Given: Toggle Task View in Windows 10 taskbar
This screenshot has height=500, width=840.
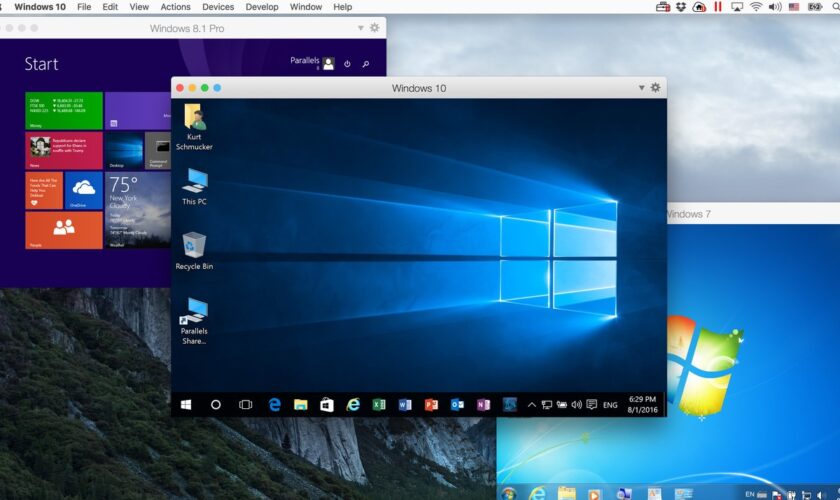Looking at the screenshot, I should (x=245, y=405).
